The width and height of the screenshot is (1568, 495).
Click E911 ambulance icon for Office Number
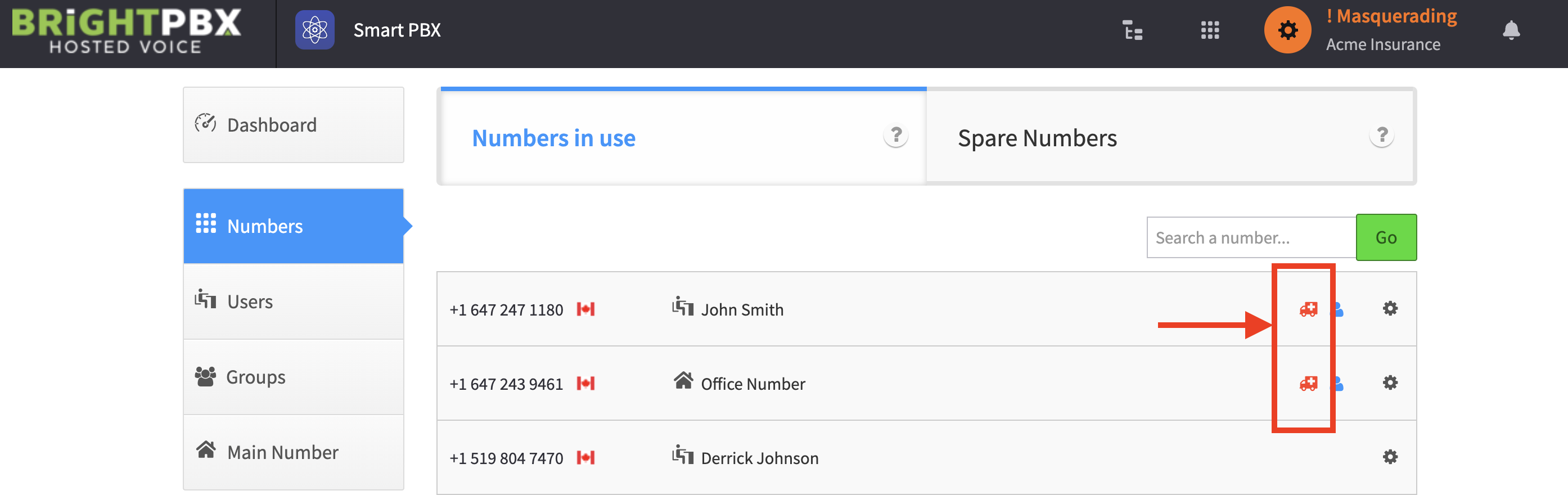click(1308, 384)
